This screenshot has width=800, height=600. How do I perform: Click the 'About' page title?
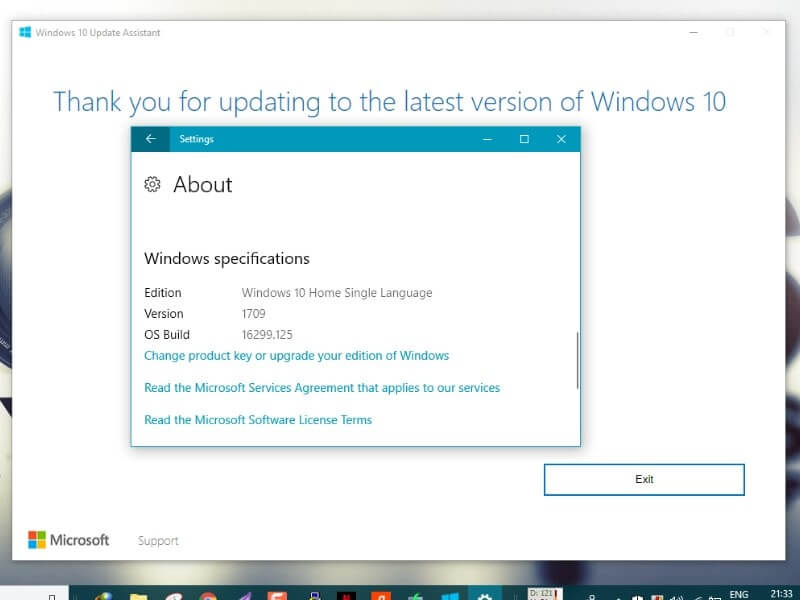click(203, 184)
